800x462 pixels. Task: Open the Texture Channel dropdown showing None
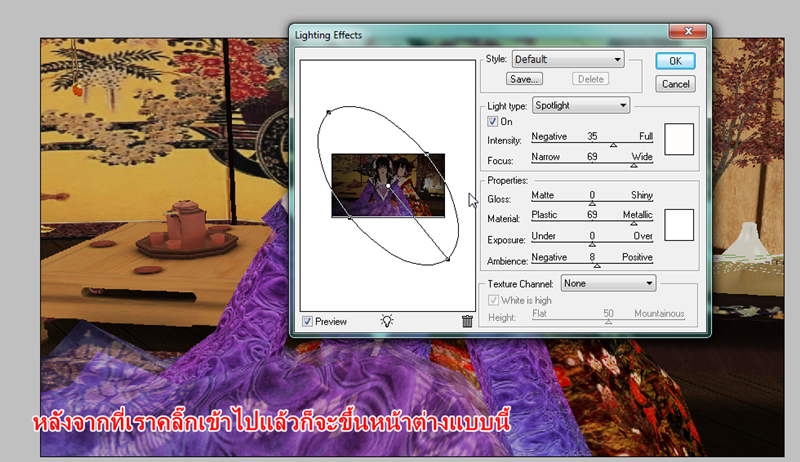609,283
